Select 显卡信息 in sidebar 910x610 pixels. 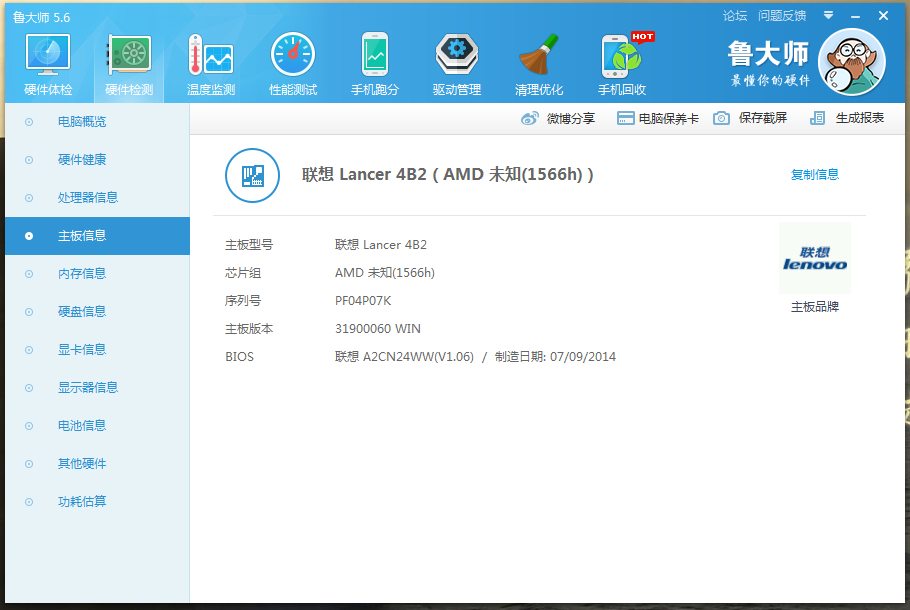click(x=98, y=349)
